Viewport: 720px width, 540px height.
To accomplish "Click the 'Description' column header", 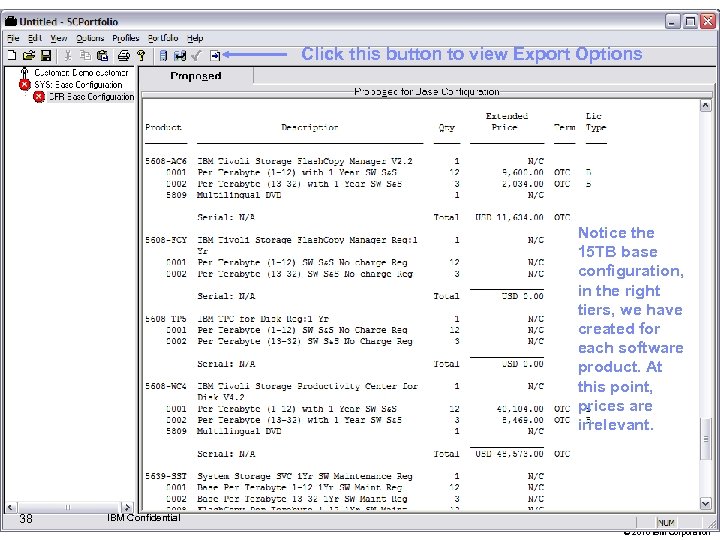I will (309, 127).
